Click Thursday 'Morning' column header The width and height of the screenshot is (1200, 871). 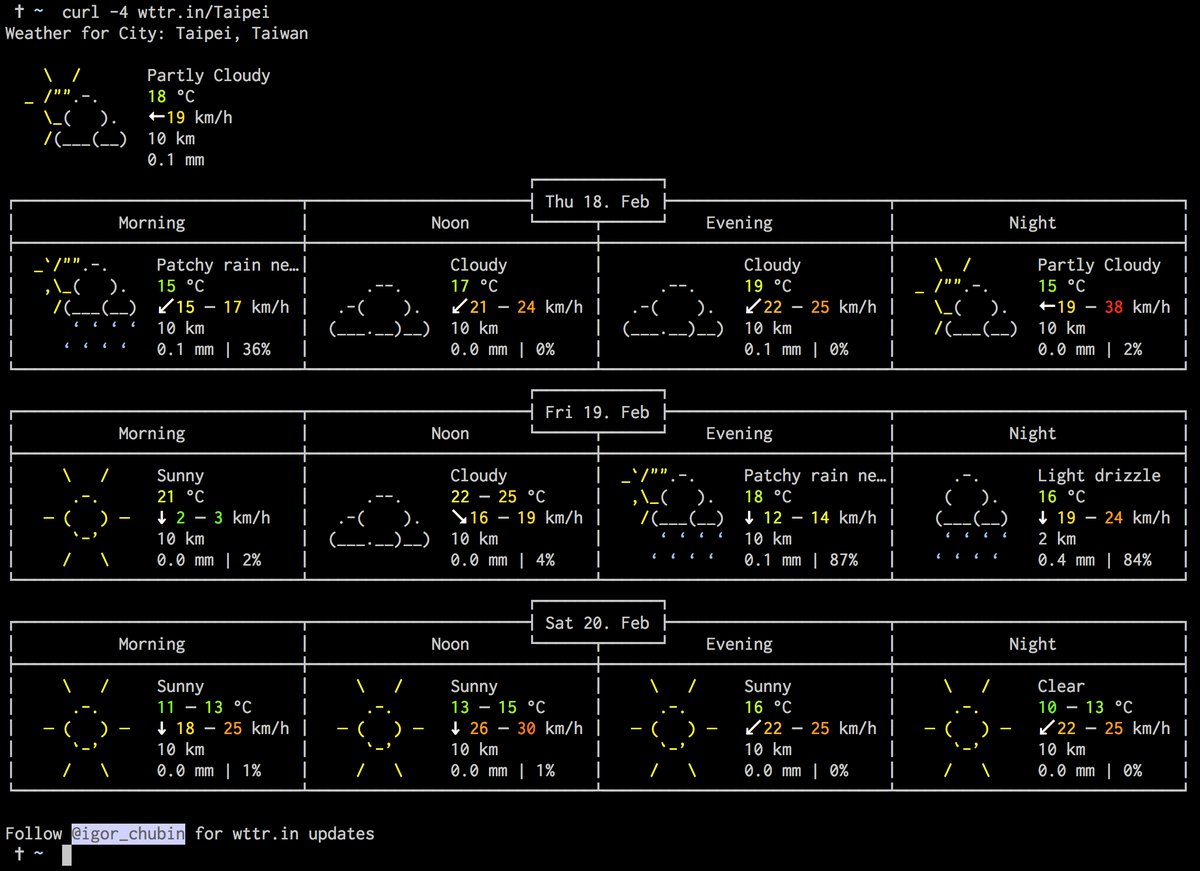[x=152, y=223]
